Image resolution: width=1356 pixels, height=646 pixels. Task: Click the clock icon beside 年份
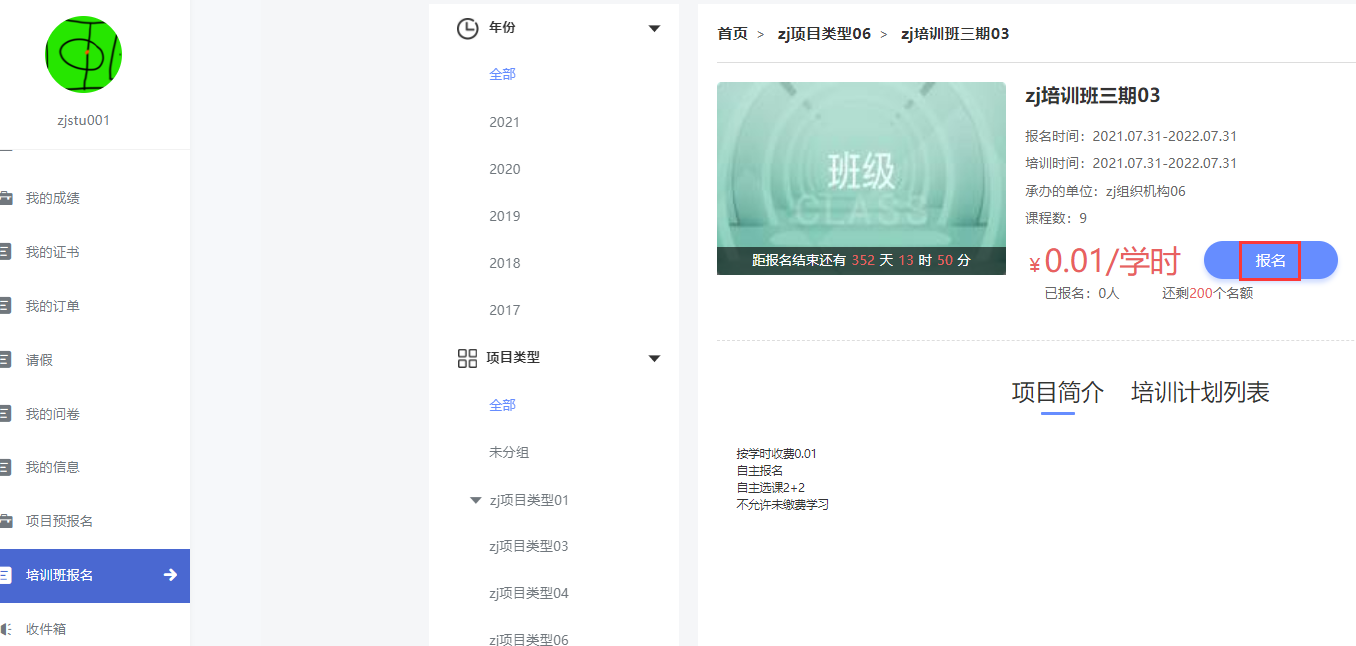coord(467,28)
